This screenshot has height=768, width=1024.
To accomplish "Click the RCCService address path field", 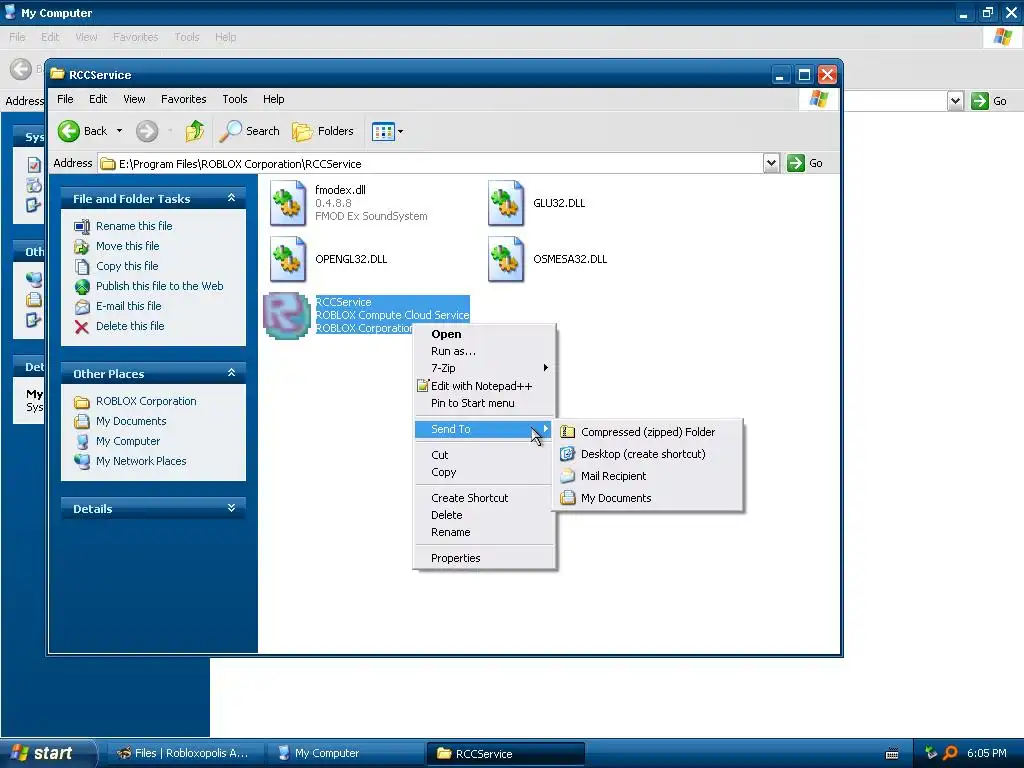I will [x=431, y=163].
